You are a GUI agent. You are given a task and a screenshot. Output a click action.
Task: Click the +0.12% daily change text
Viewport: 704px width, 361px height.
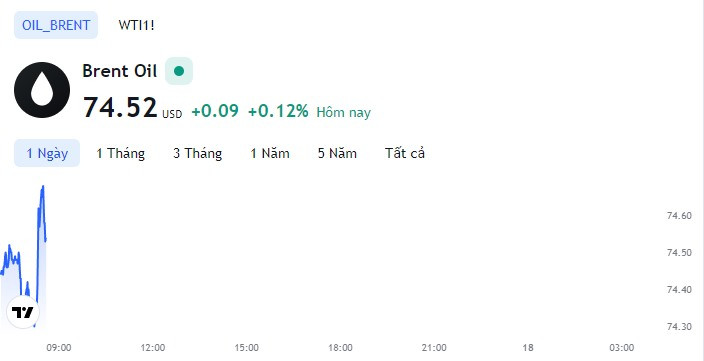(278, 111)
